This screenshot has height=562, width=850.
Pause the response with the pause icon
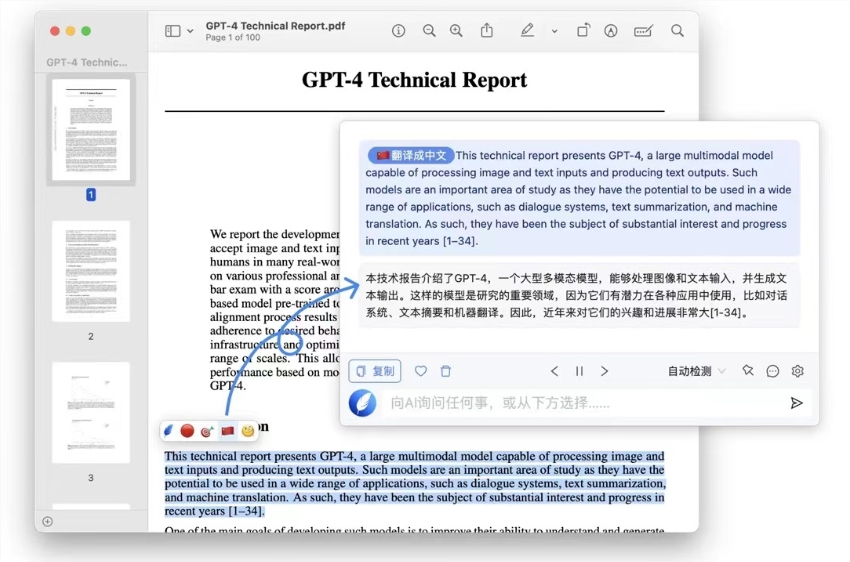(579, 371)
